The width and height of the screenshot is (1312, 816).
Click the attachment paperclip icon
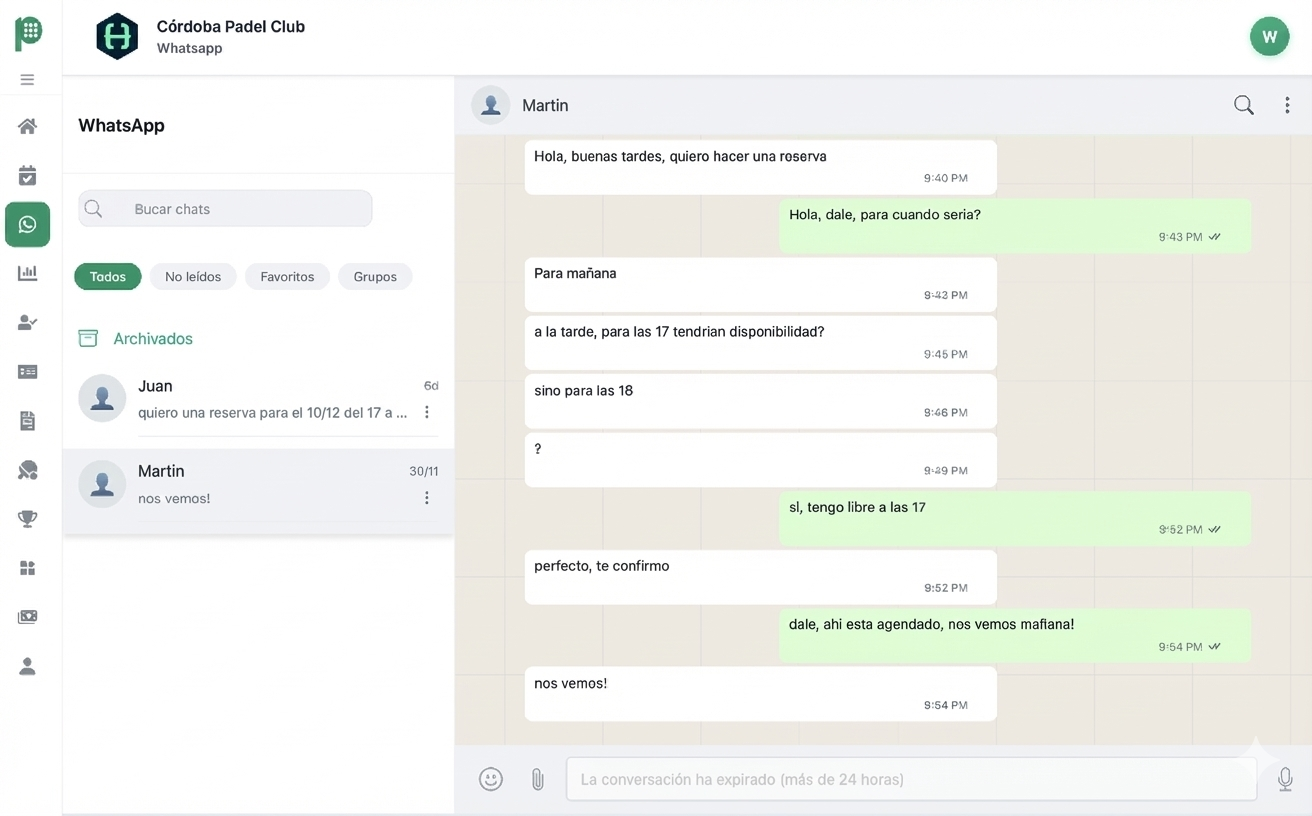[x=537, y=778]
